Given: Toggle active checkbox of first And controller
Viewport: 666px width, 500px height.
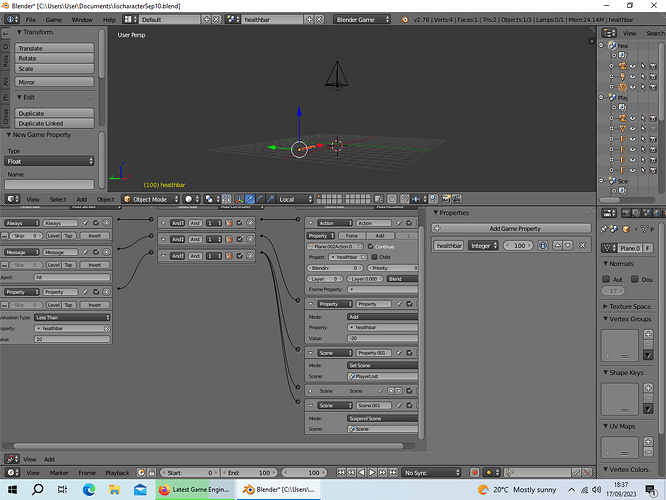Looking at the screenshot, I should tap(240, 223).
